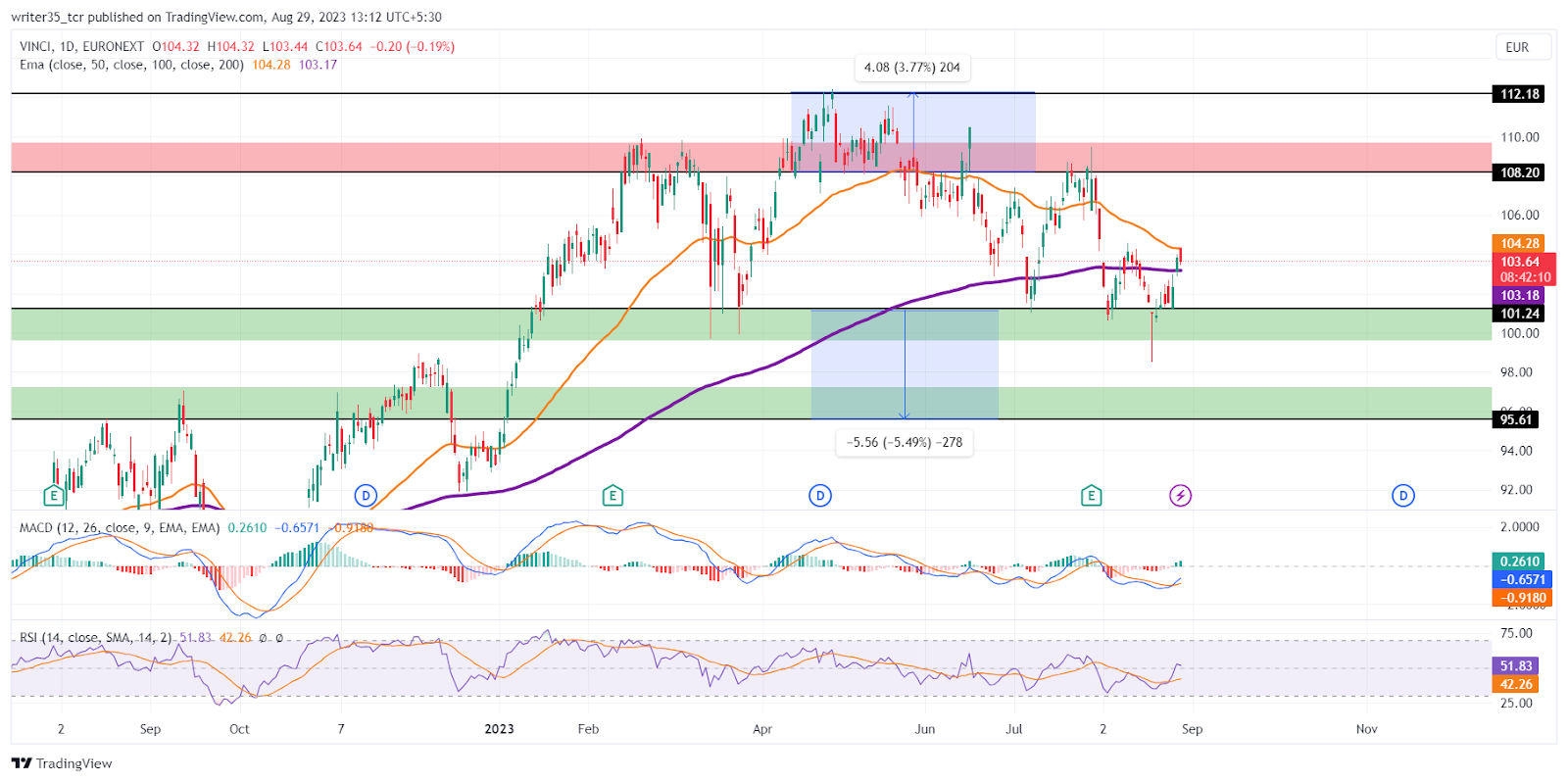Click the 94.00 price axis value
The image size is (1568, 782).
[1517, 451]
